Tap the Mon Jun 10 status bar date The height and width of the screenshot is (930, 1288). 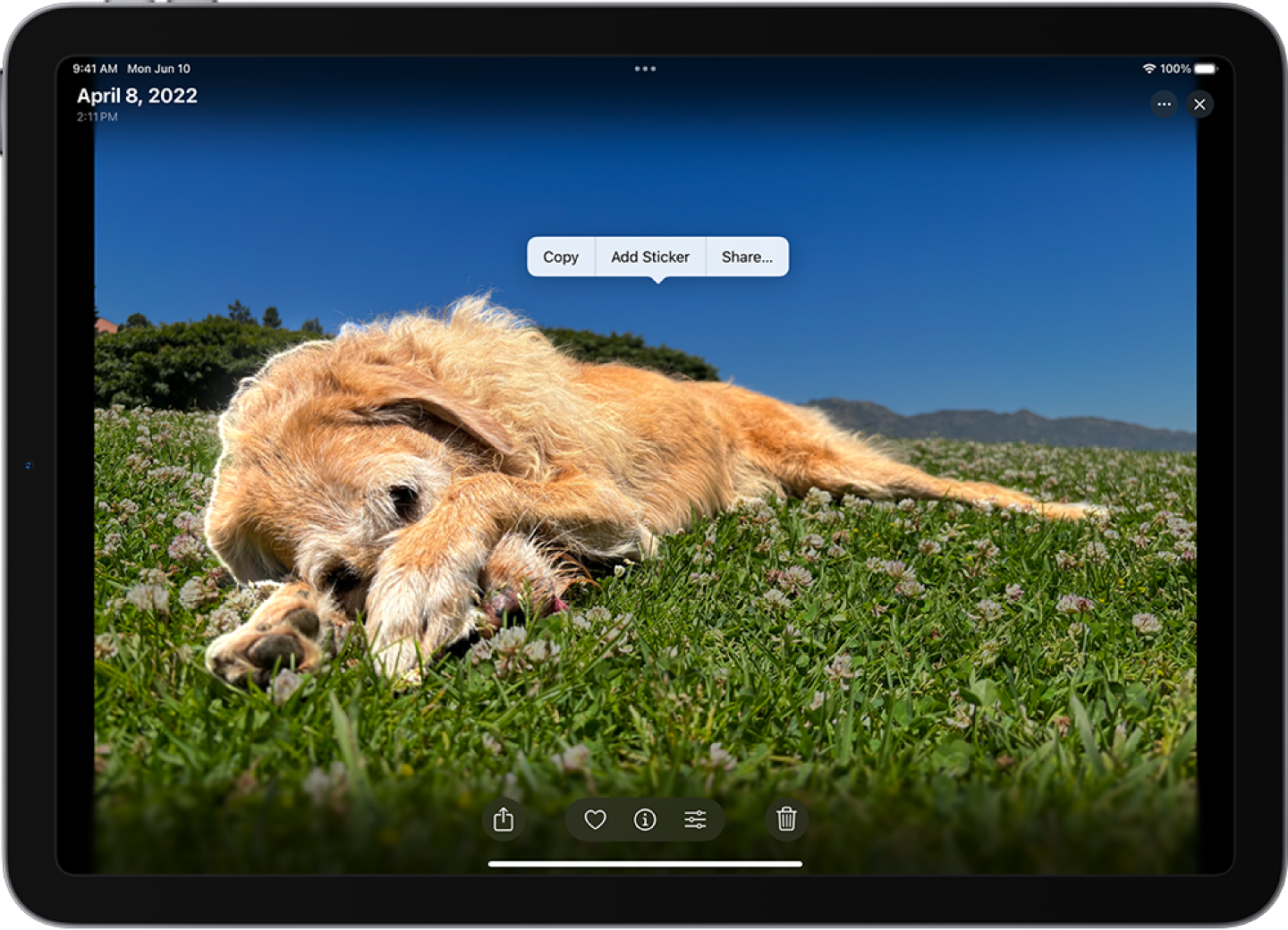point(158,69)
